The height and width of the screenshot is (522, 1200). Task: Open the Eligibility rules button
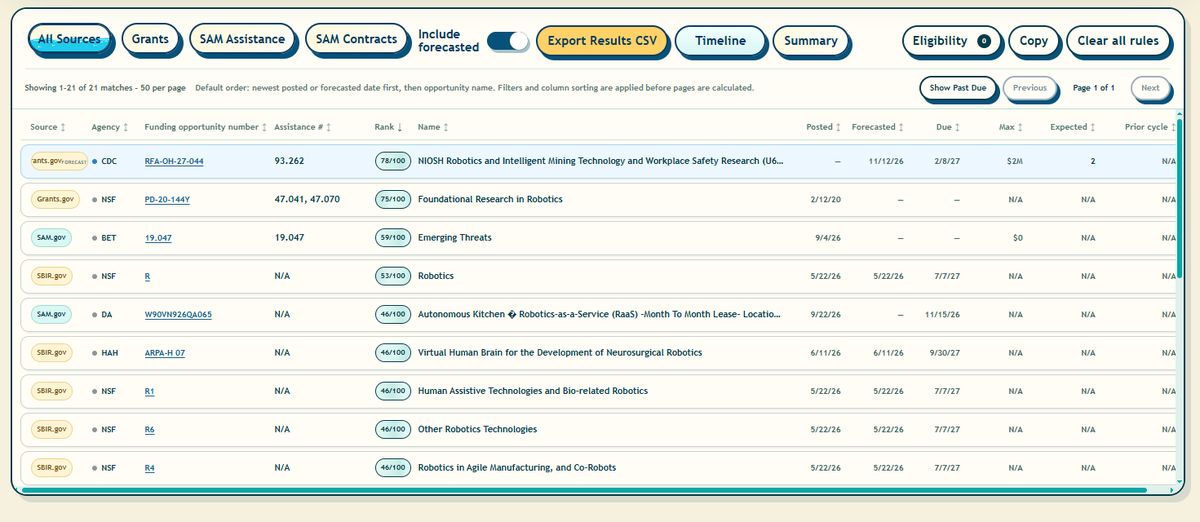[x=951, y=41]
